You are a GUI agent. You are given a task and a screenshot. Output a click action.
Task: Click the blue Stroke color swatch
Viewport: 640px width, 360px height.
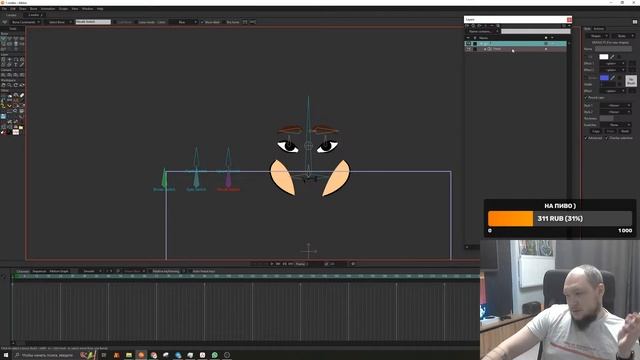(604, 78)
